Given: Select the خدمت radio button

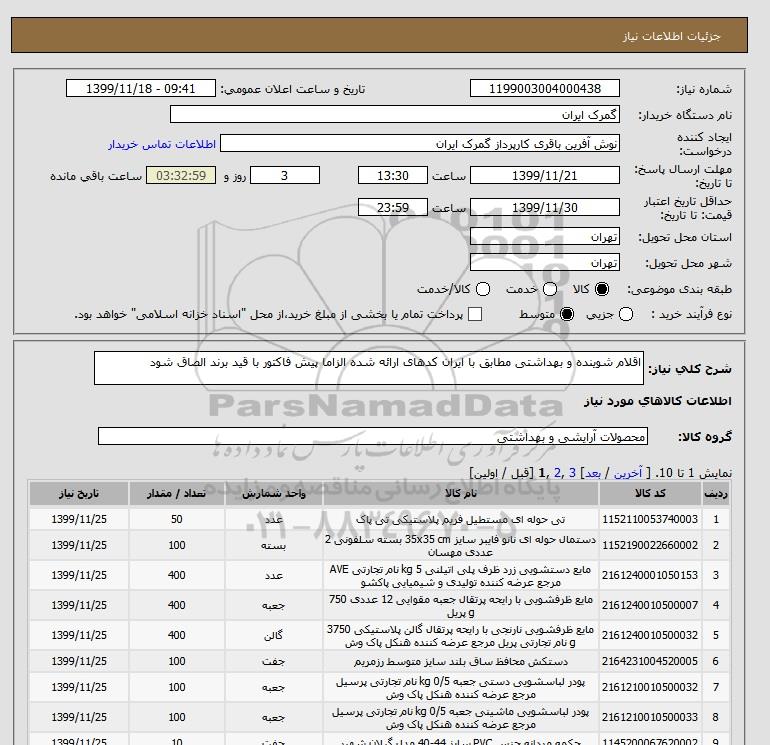Looking at the screenshot, I should [550, 289].
